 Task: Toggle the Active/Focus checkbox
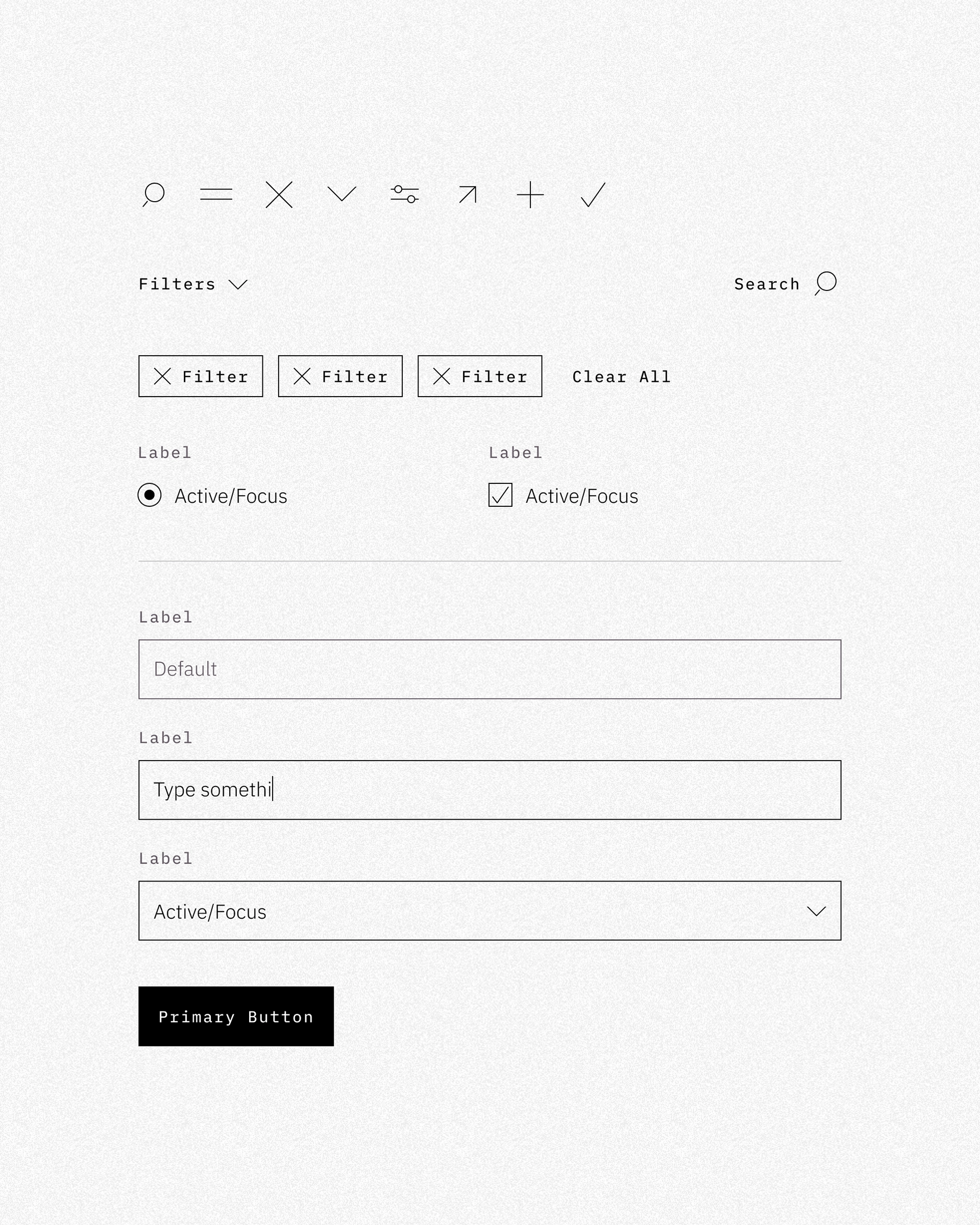[500, 494]
